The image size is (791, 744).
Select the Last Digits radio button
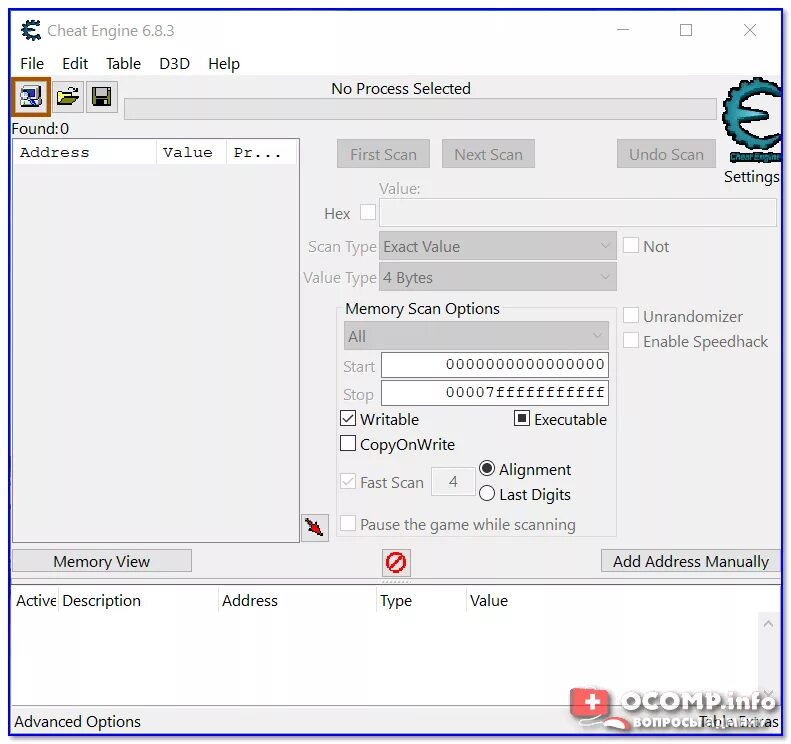click(487, 493)
